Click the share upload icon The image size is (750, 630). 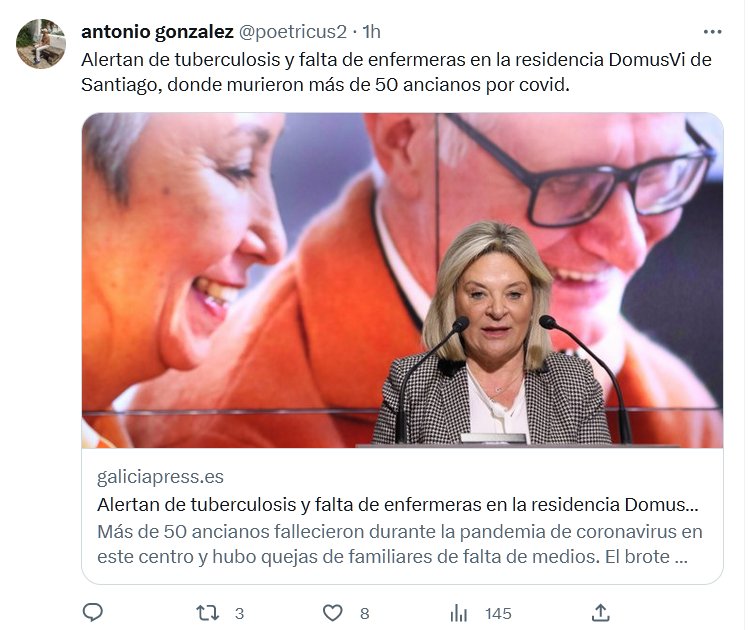pyautogui.click(x=601, y=613)
